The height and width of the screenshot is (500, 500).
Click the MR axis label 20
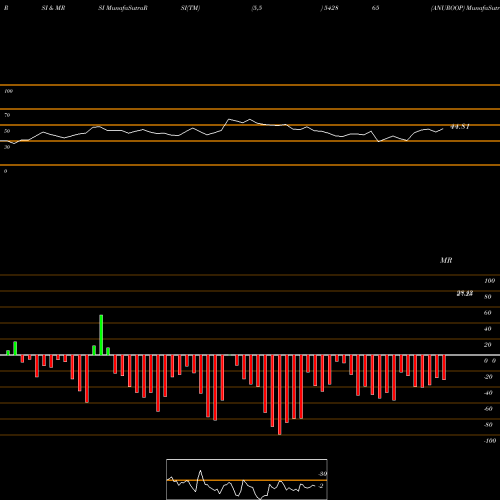(488, 345)
